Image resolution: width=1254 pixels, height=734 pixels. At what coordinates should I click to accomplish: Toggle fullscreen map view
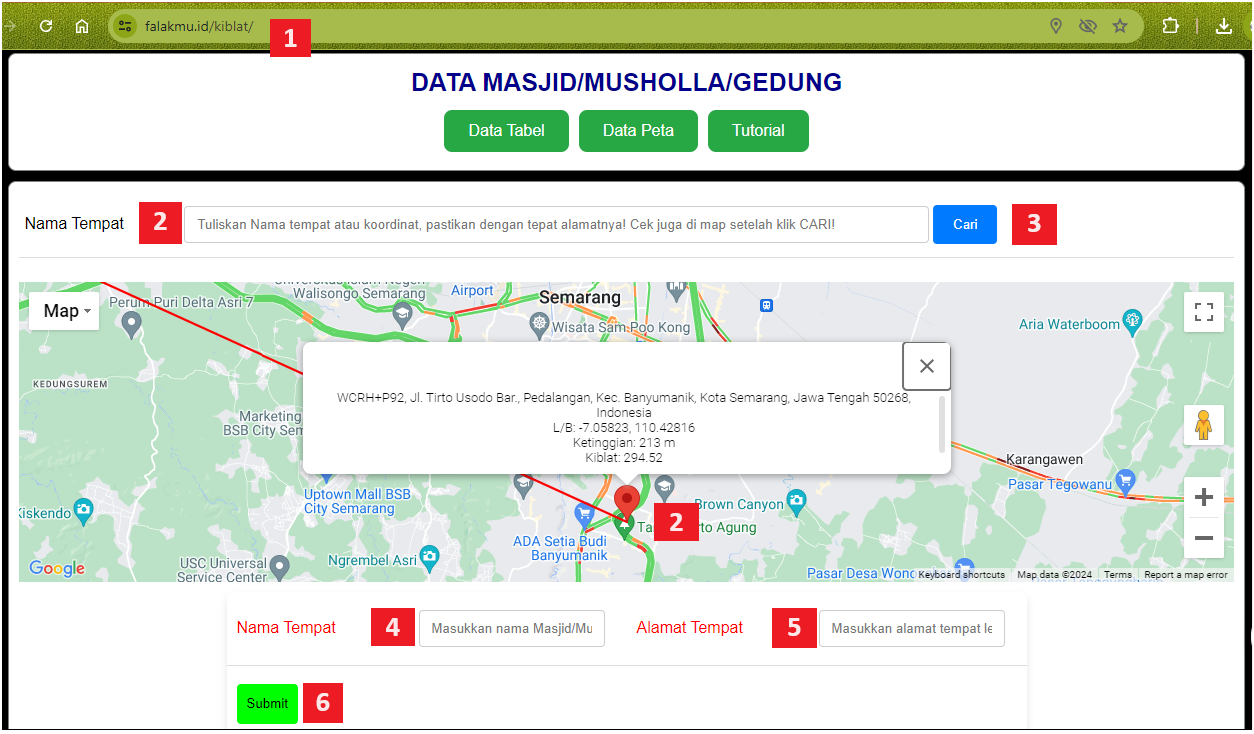[1204, 311]
